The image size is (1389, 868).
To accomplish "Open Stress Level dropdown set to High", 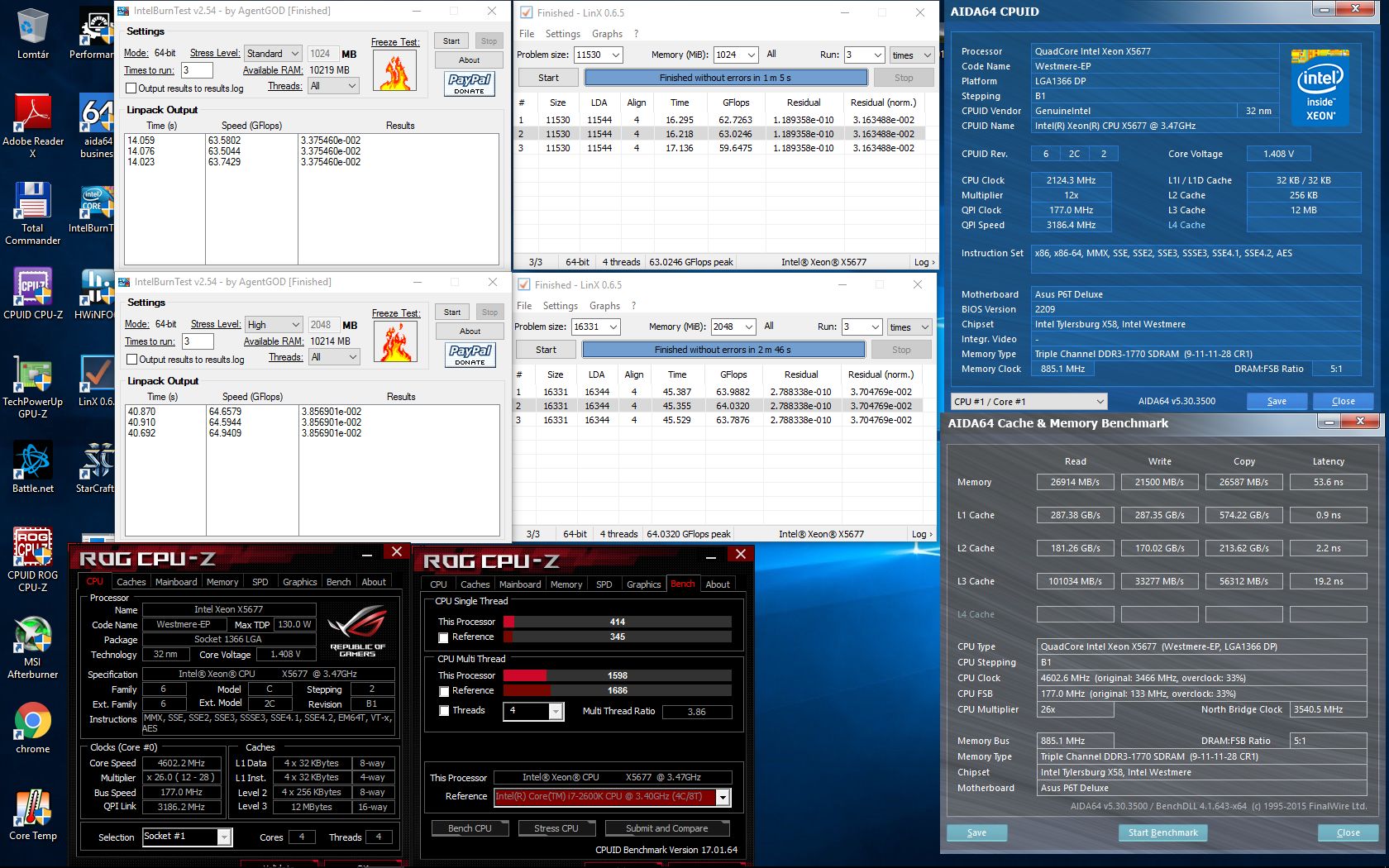I will (274, 325).
